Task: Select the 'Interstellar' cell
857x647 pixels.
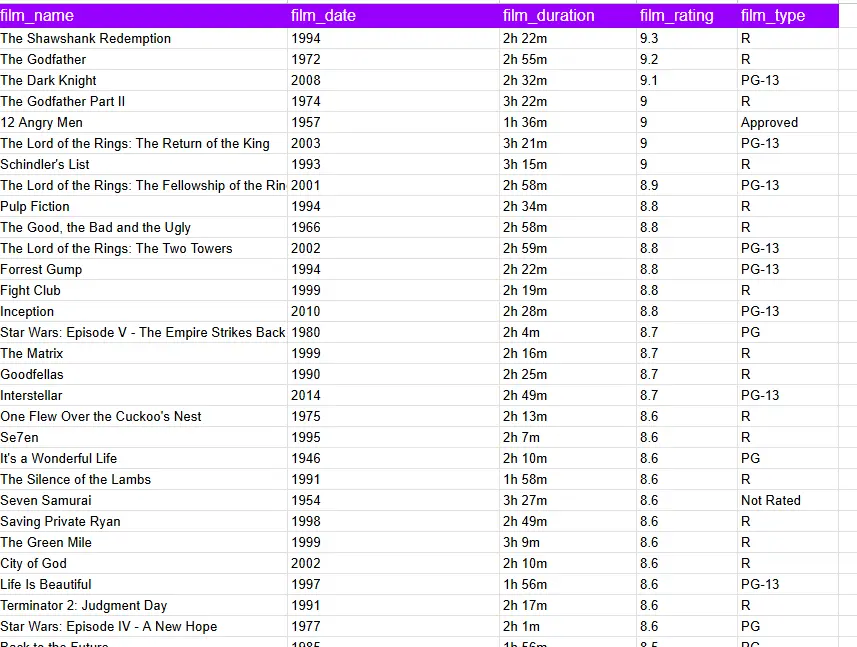Action: 143,395
